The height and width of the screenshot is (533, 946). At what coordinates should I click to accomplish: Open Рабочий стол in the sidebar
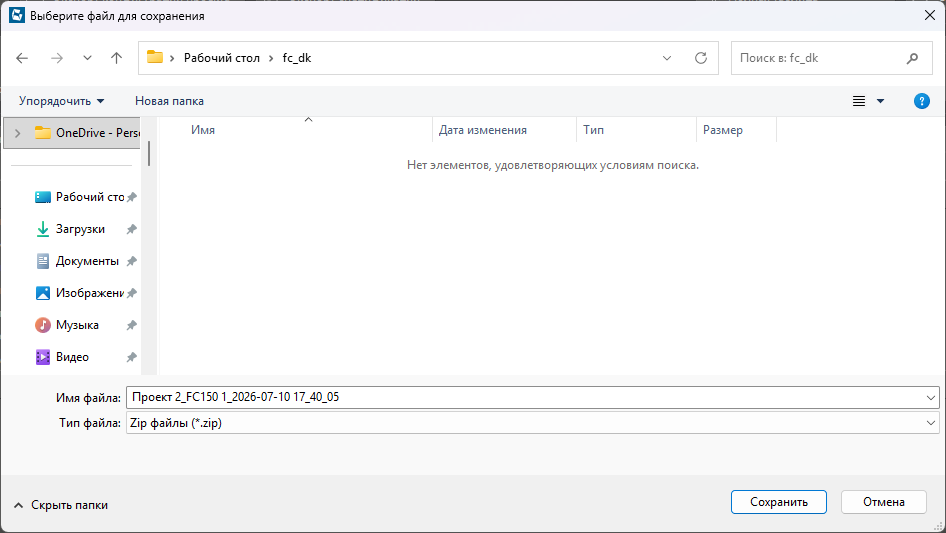79,197
